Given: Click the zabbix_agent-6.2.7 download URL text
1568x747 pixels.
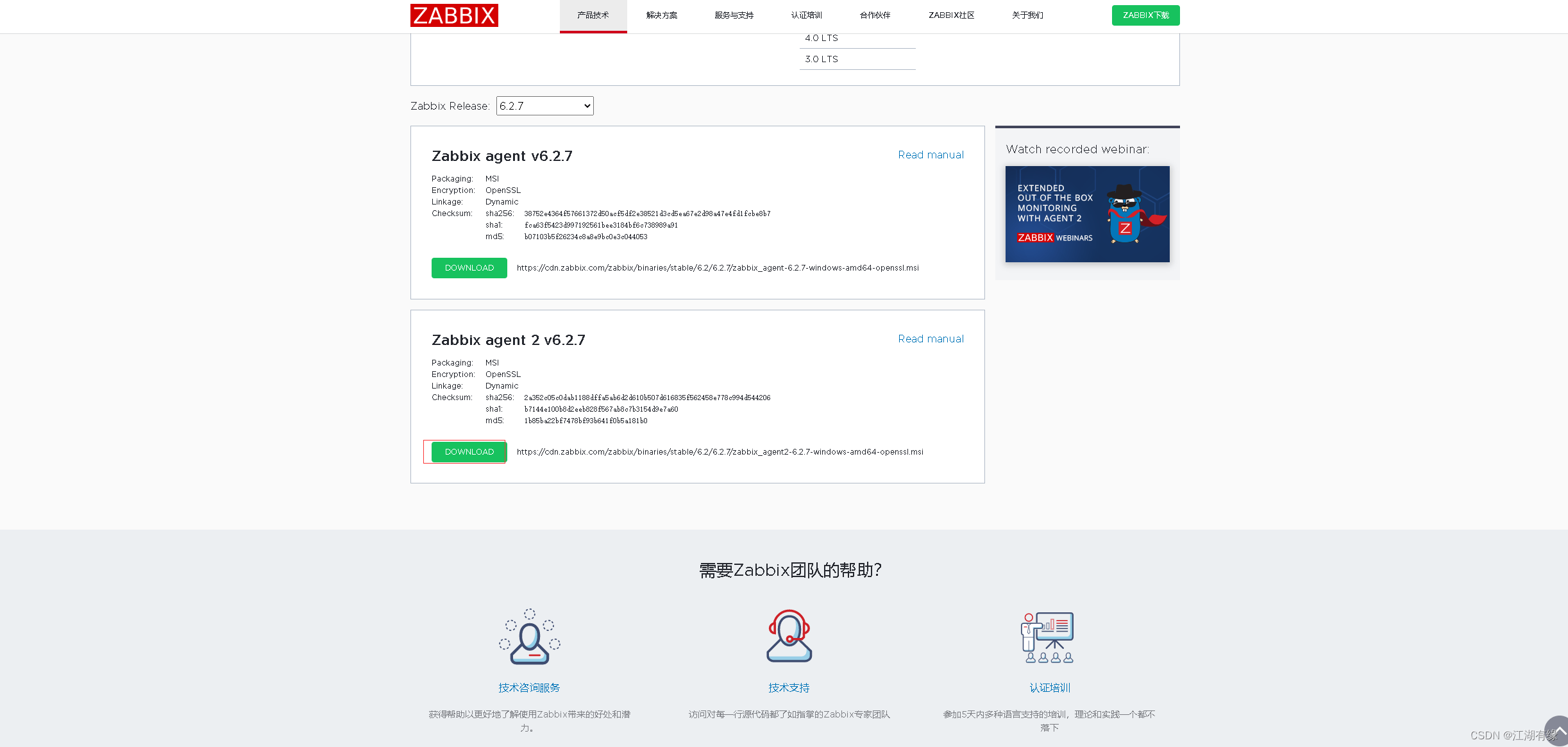Looking at the screenshot, I should [718, 268].
